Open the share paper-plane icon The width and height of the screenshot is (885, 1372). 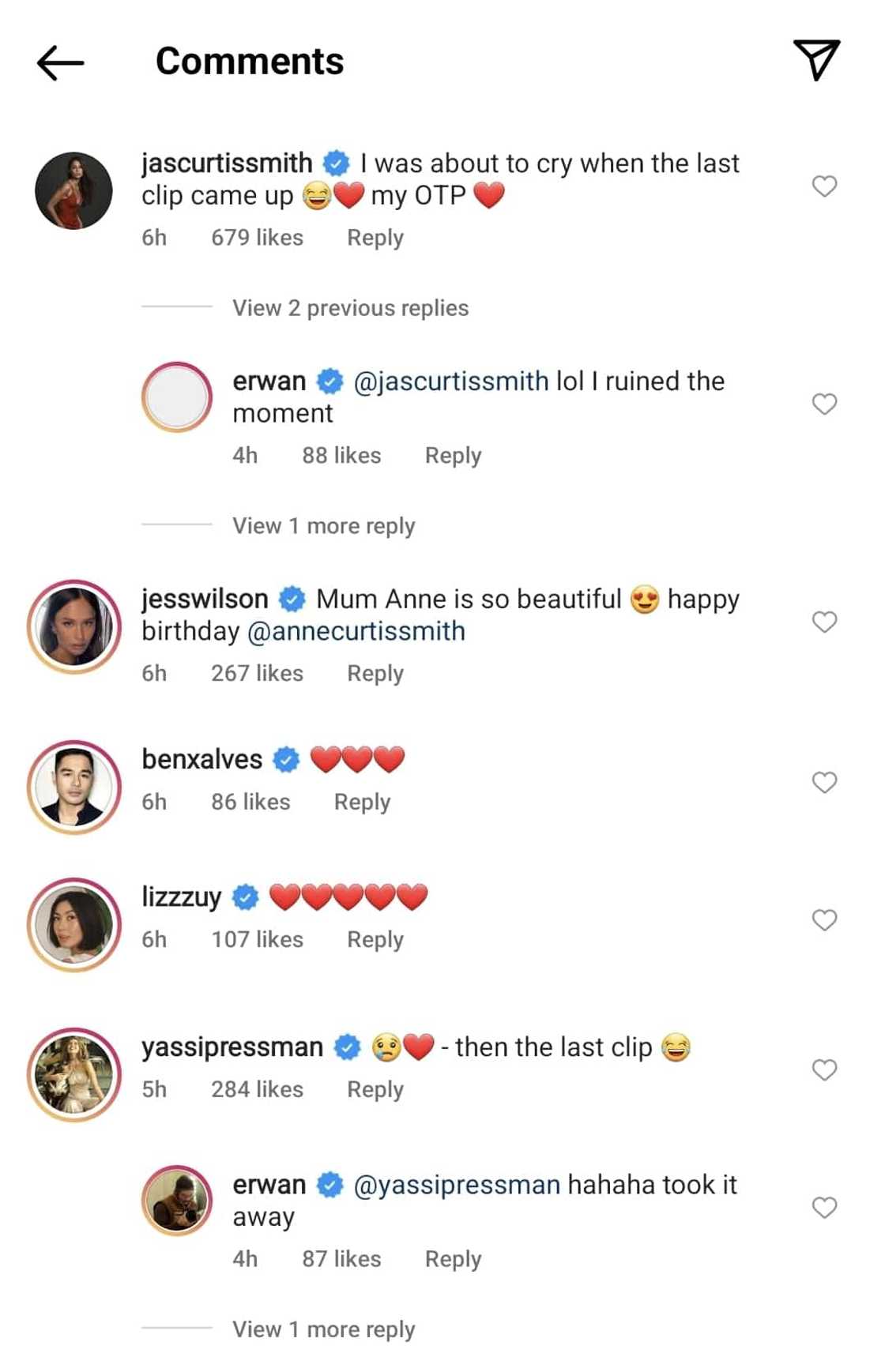pyautogui.click(x=816, y=60)
